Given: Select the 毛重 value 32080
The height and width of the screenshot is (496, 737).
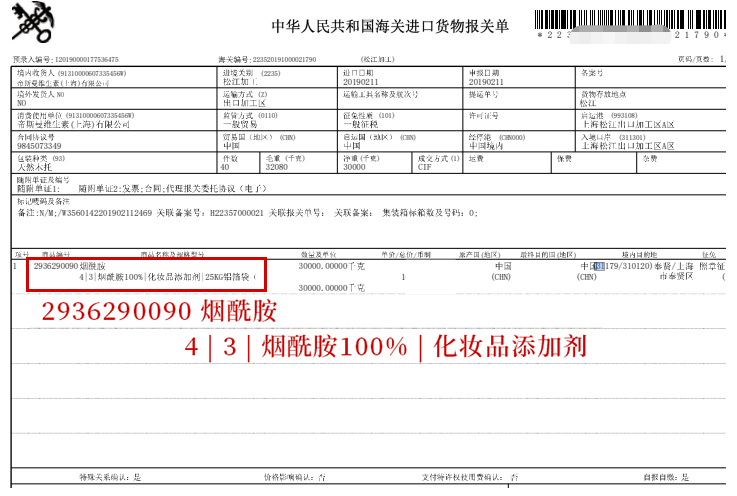Looking at the screenshot, I should point(276,167).
